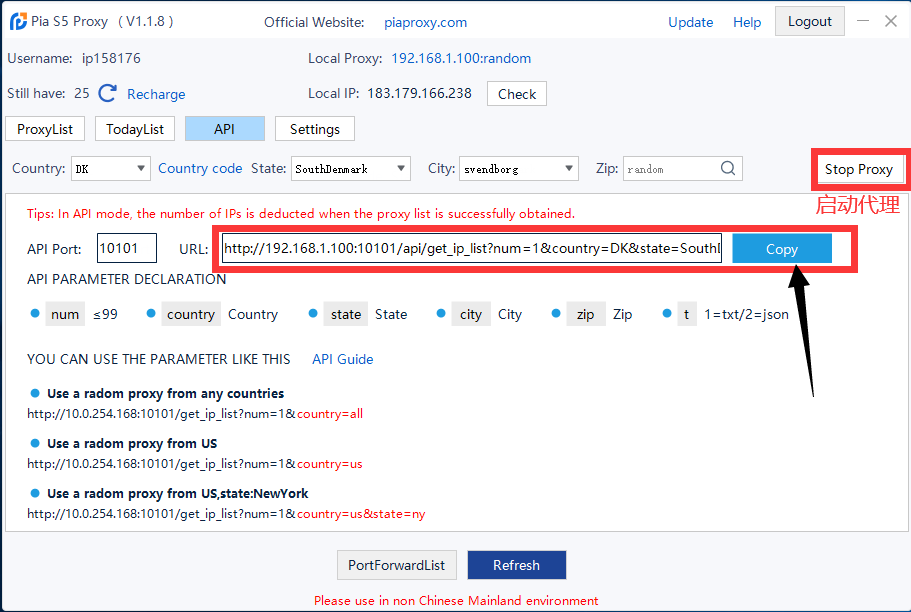Open the TodayList tab
This screenshot has height=612, width=911.
point(135,129)
